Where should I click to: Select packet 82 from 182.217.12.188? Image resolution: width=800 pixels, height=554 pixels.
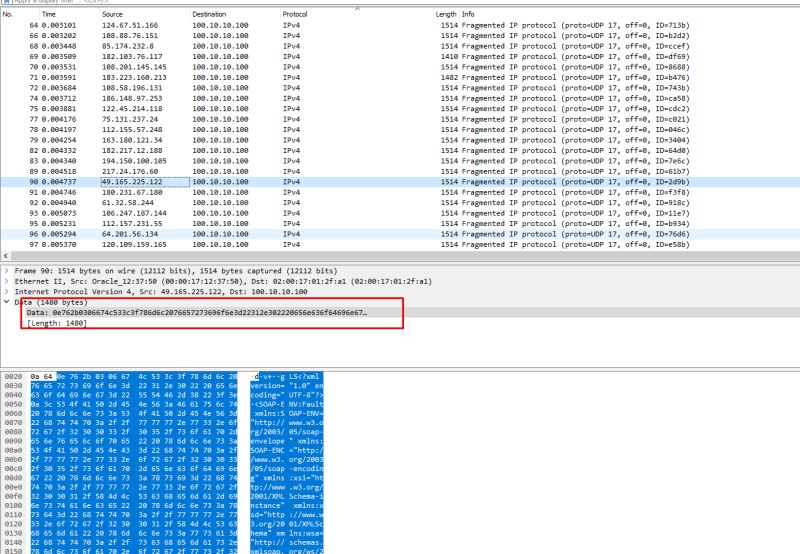tap(400, 150)
